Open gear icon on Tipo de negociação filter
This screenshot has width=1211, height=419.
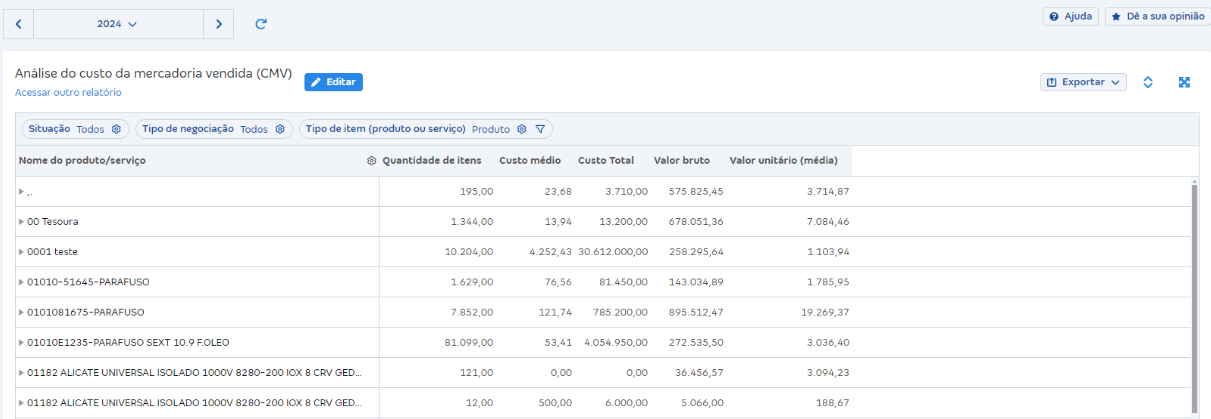pyautogui.click(x=280, y=129)
